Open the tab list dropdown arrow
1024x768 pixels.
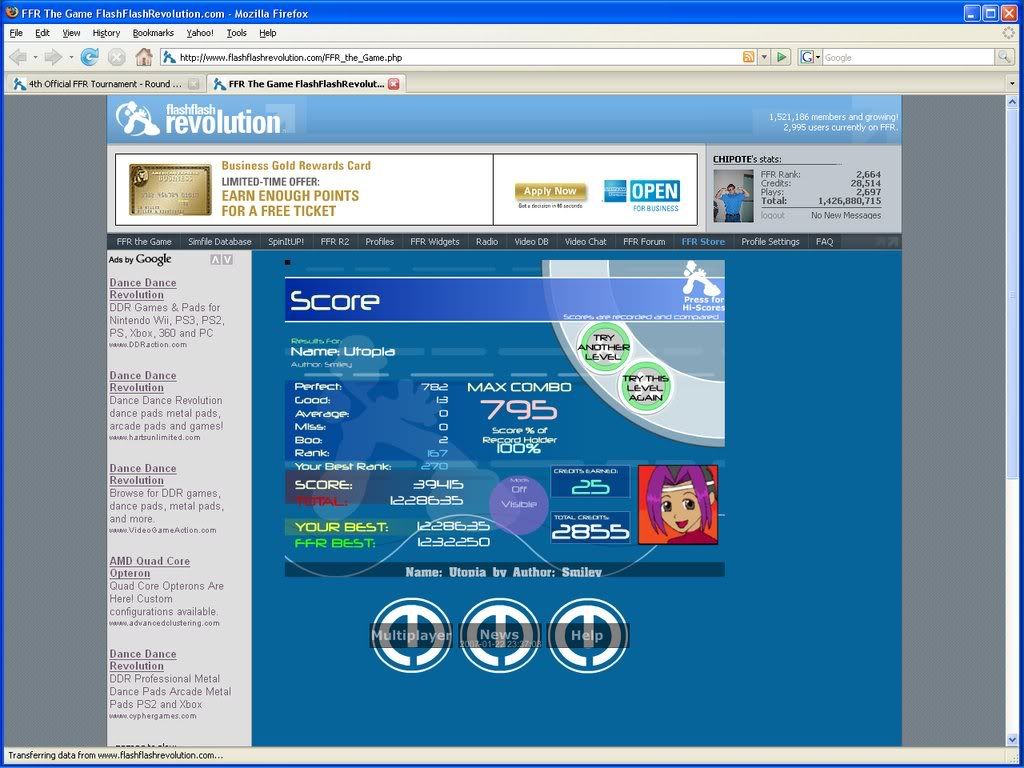(1012, 84)
